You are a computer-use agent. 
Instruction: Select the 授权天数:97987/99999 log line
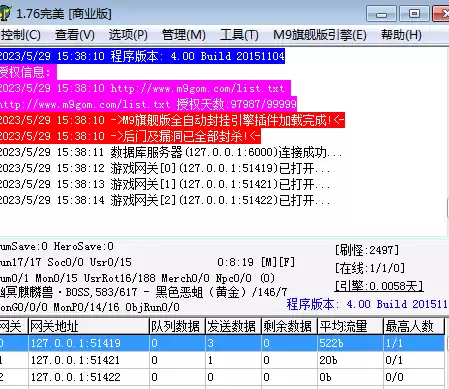(148, 104)
